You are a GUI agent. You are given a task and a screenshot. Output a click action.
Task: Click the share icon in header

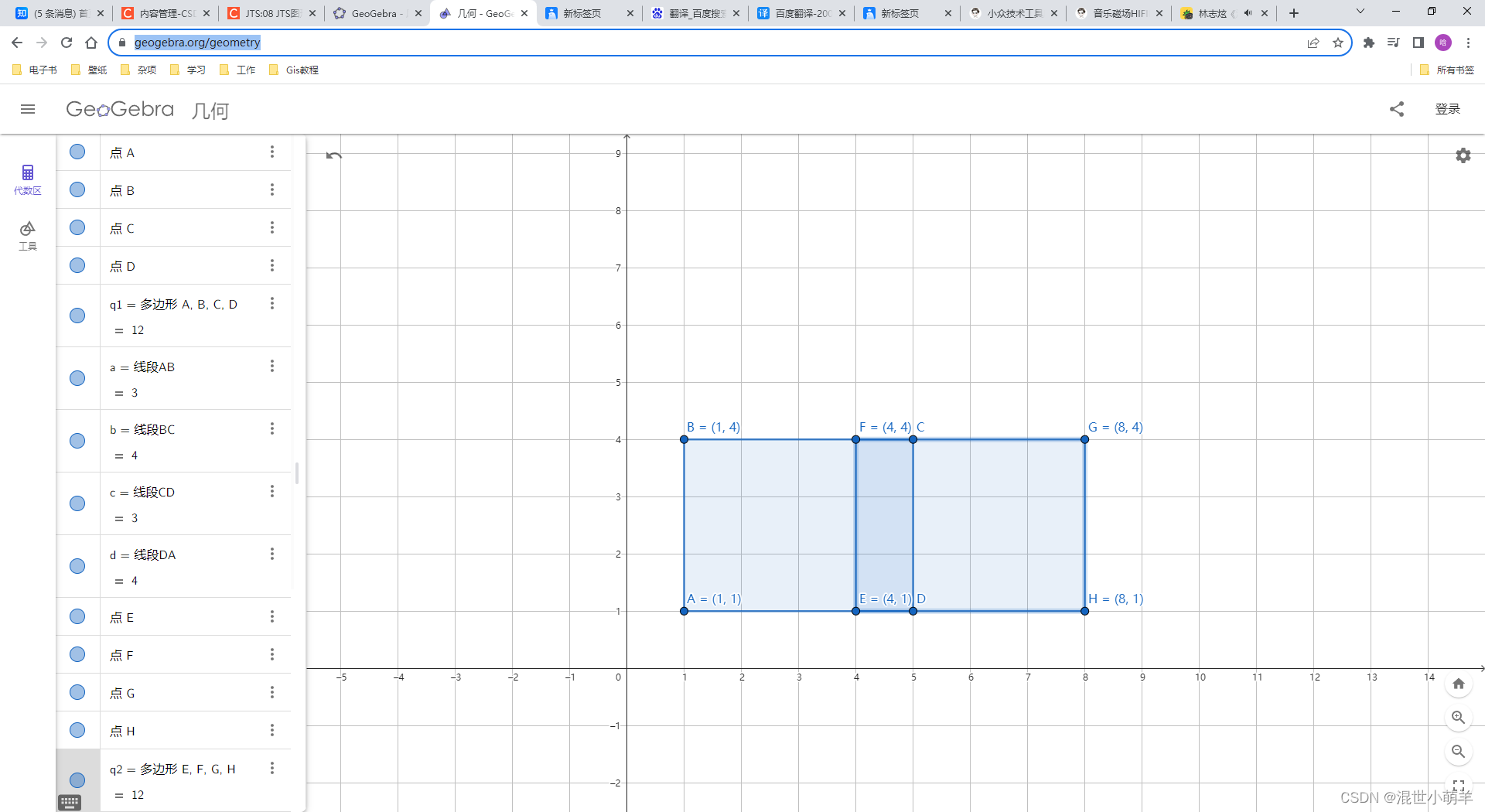pyautogui.click(x=1397, y=109)
